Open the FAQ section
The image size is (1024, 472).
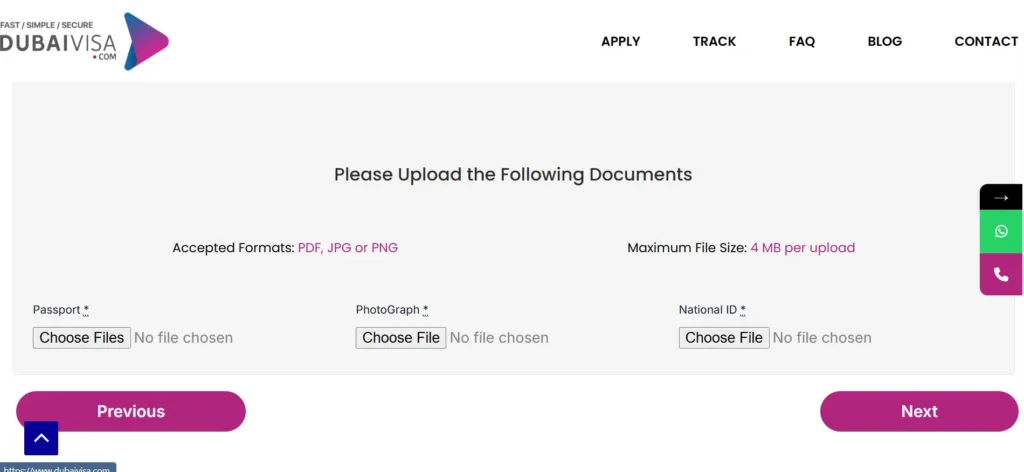click(802, 42)
